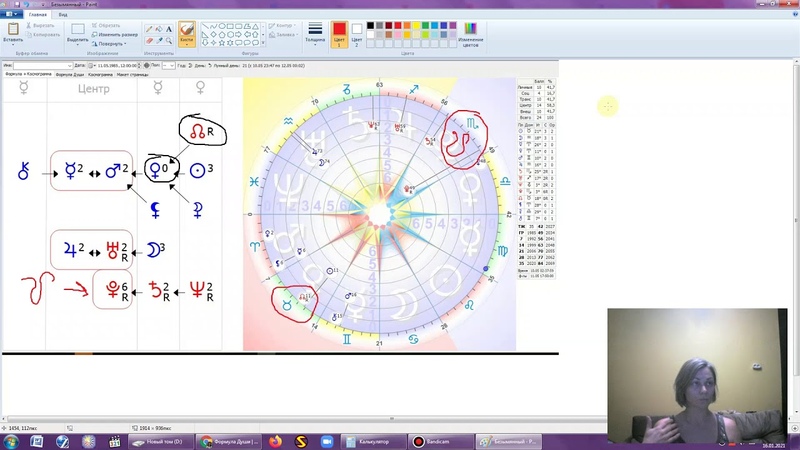
Task: Click the Save icon in title bar
Action: pos(17,4)
